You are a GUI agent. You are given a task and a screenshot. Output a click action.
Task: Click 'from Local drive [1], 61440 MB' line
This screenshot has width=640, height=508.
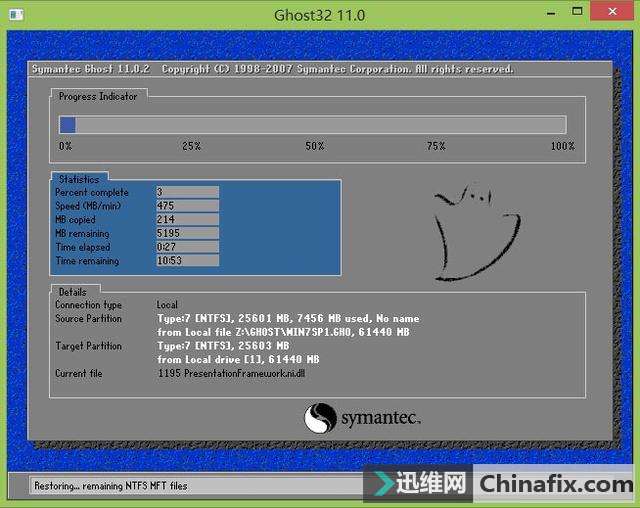238,359
